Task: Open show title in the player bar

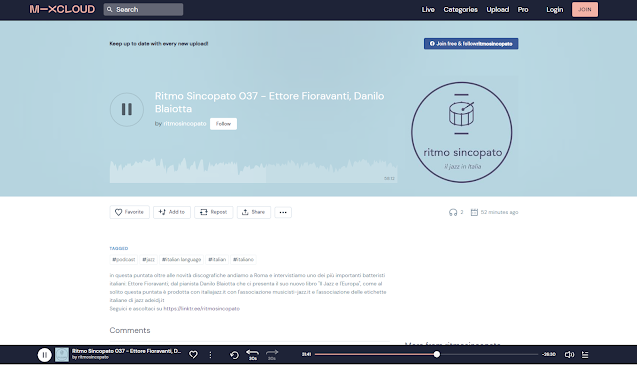Action: [x=126, y=351]
